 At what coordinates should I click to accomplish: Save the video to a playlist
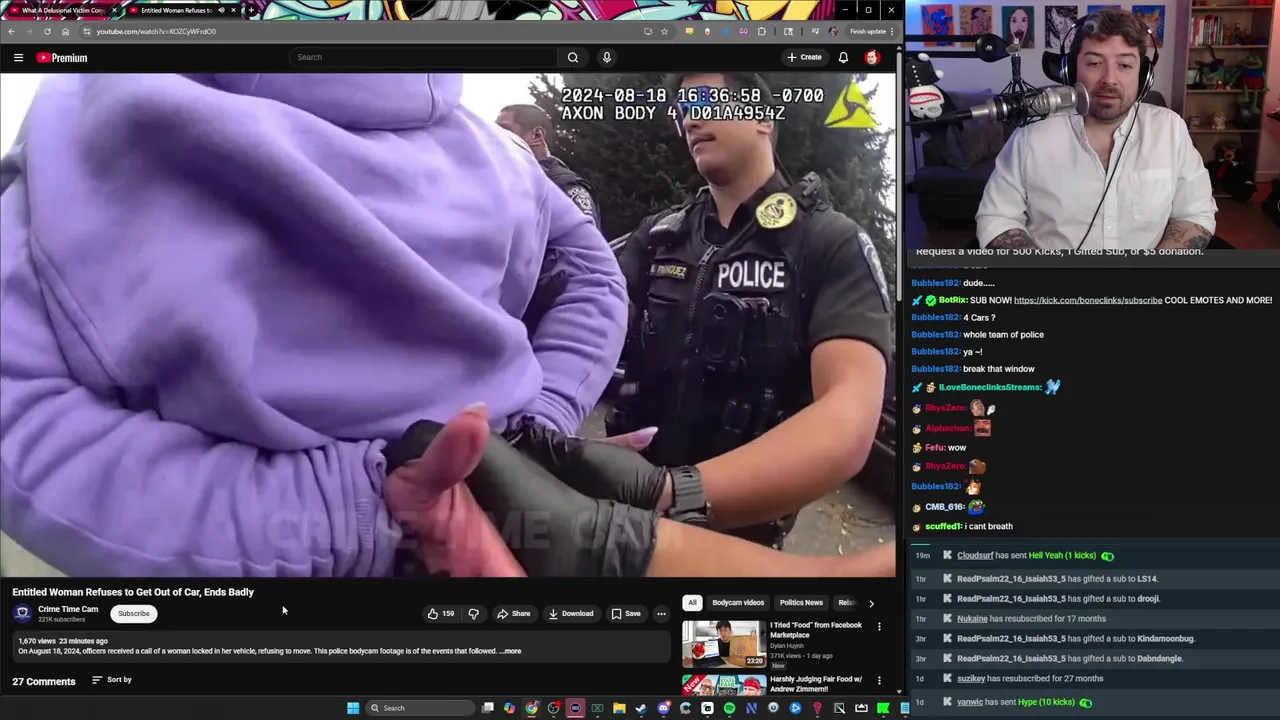(626, 614)
